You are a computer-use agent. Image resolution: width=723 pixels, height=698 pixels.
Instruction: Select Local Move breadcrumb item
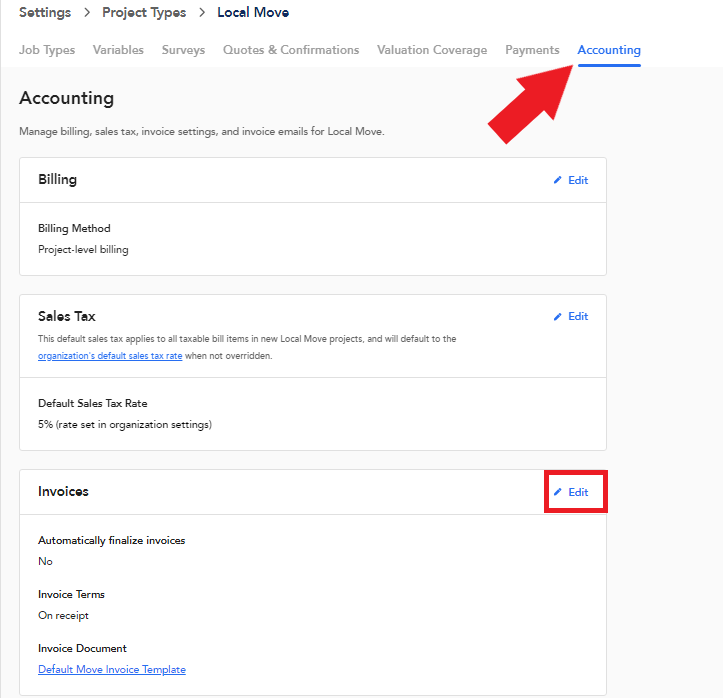(253, 12)
